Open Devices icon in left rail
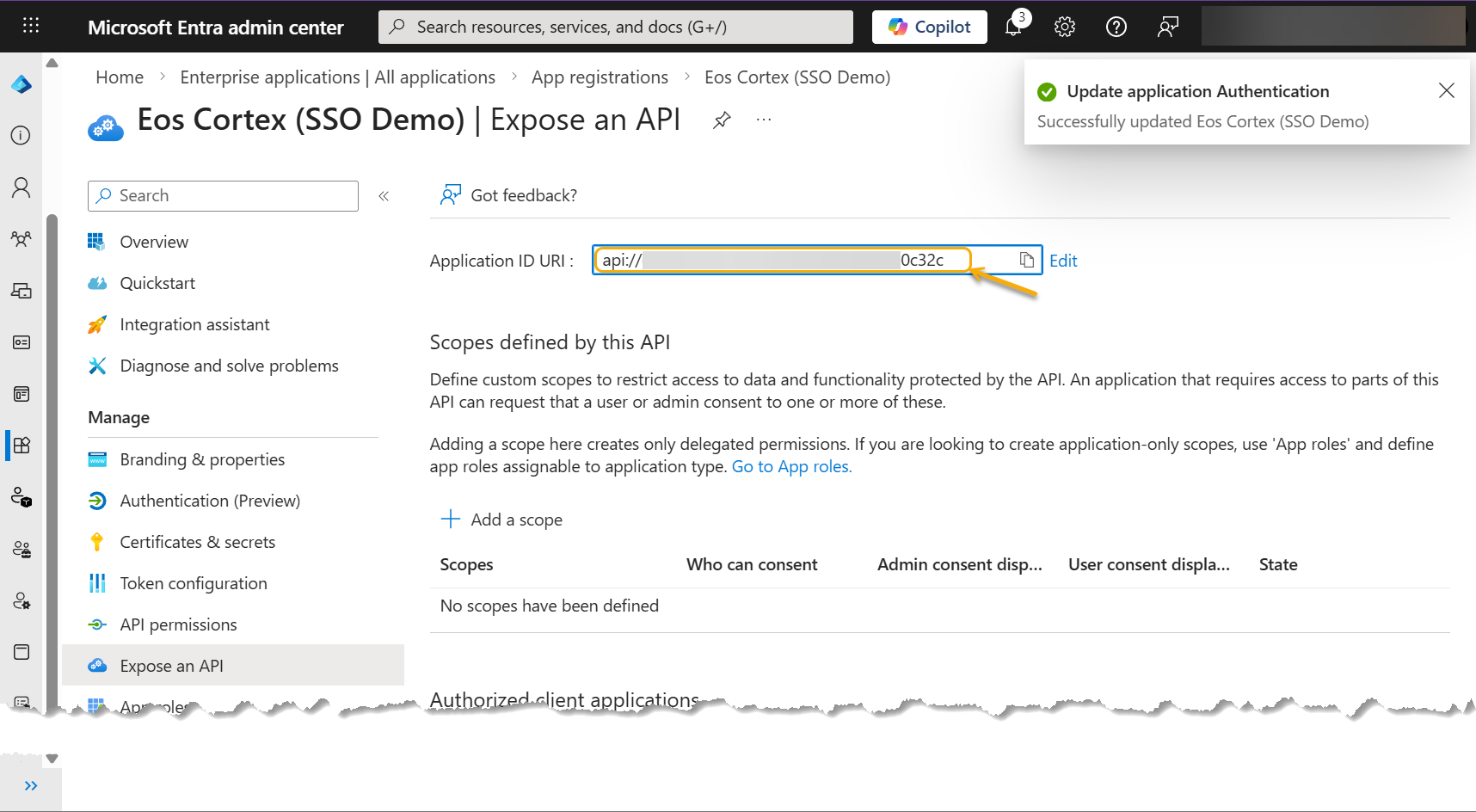Screen dimensions: 1476x812 (x=22, y=291)
